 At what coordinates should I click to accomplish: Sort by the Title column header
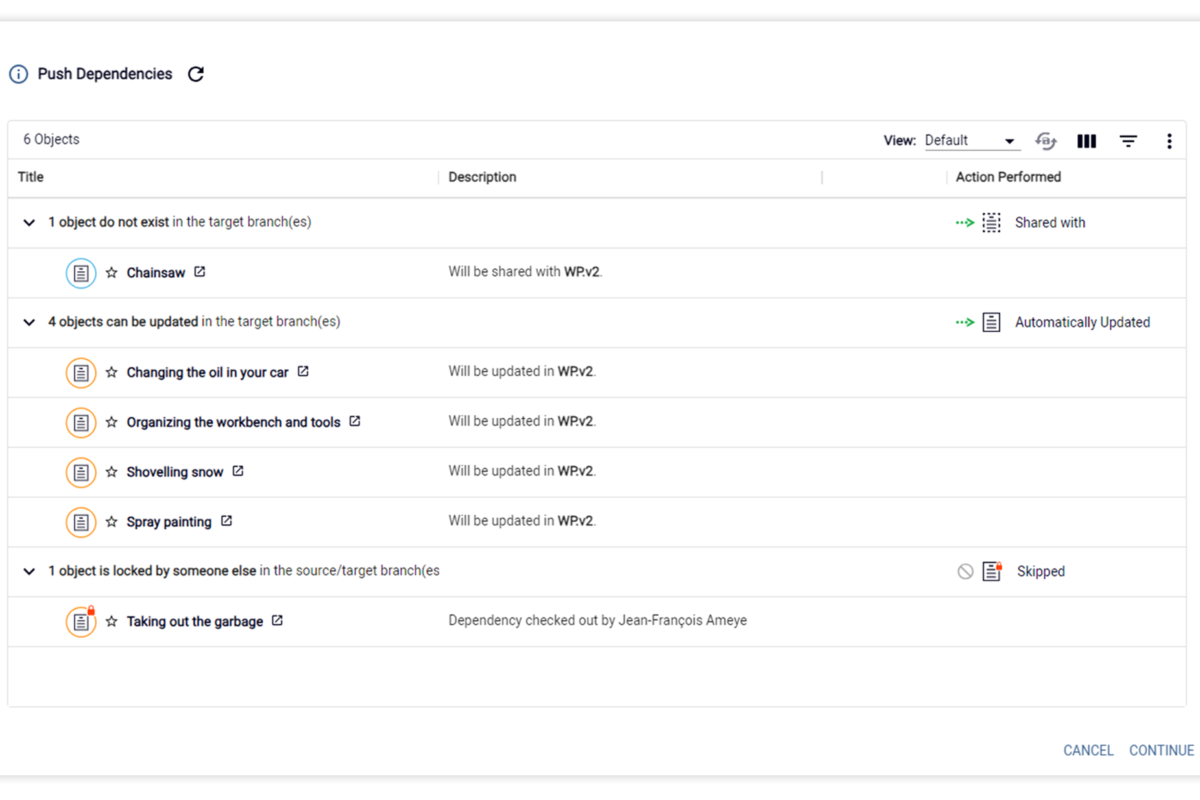tap(31, 177)
